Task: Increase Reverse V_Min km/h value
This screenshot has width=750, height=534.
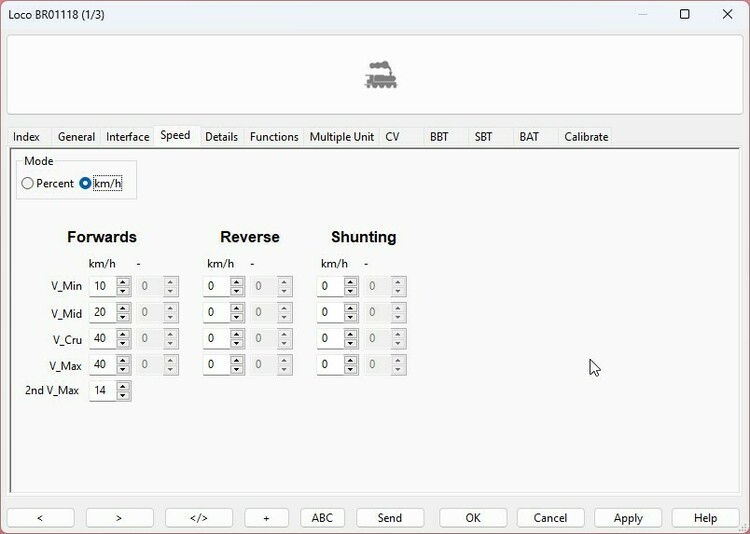Action: pyautogui.click(x=236, y=282)
